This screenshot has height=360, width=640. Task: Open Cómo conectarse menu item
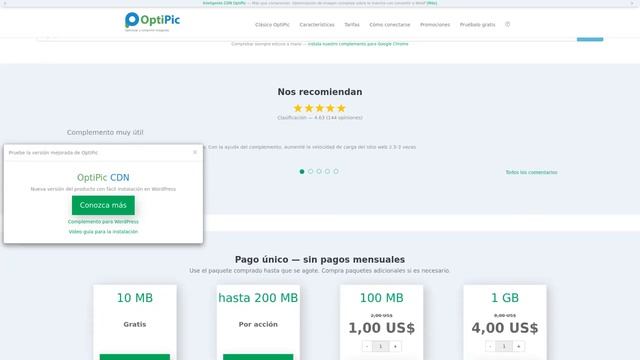tap(389, 25)
